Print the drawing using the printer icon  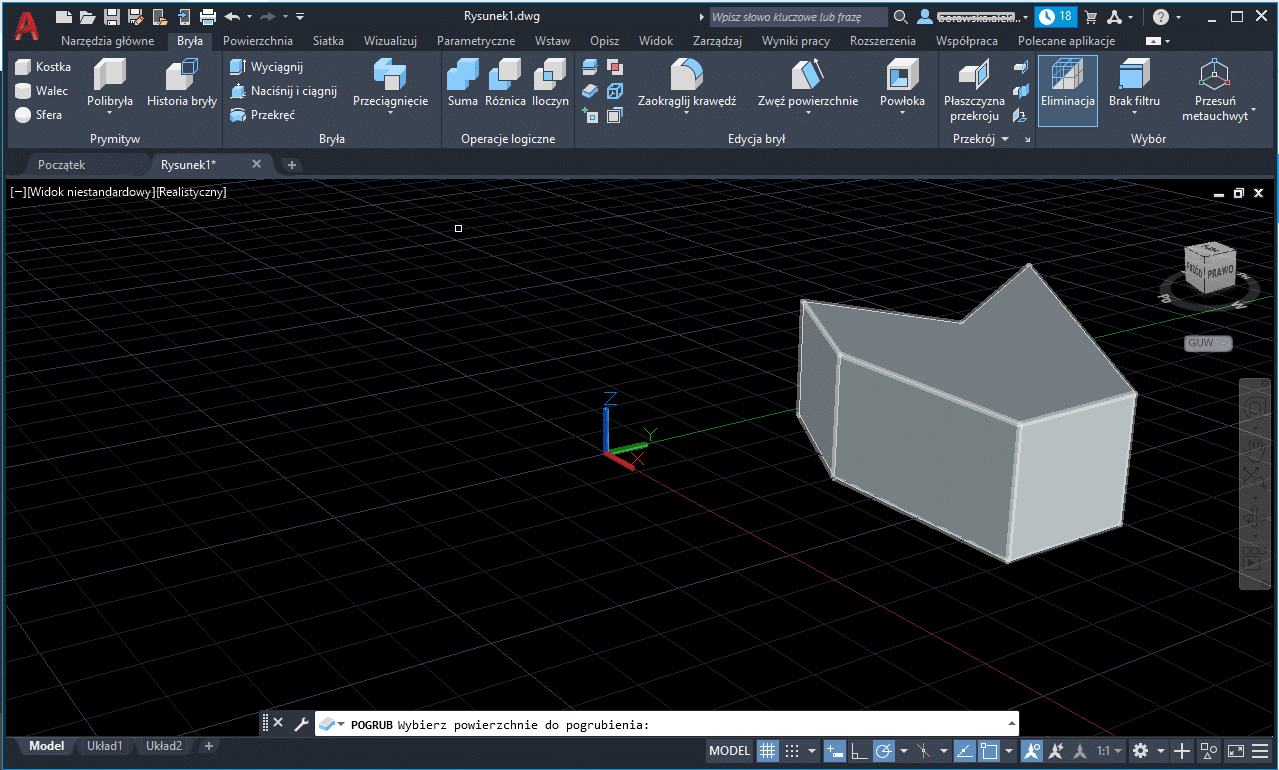click(208, 17)
